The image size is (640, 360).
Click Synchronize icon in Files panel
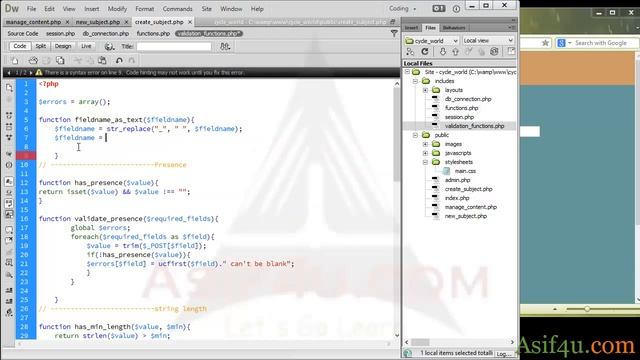[x=494, y=51]
